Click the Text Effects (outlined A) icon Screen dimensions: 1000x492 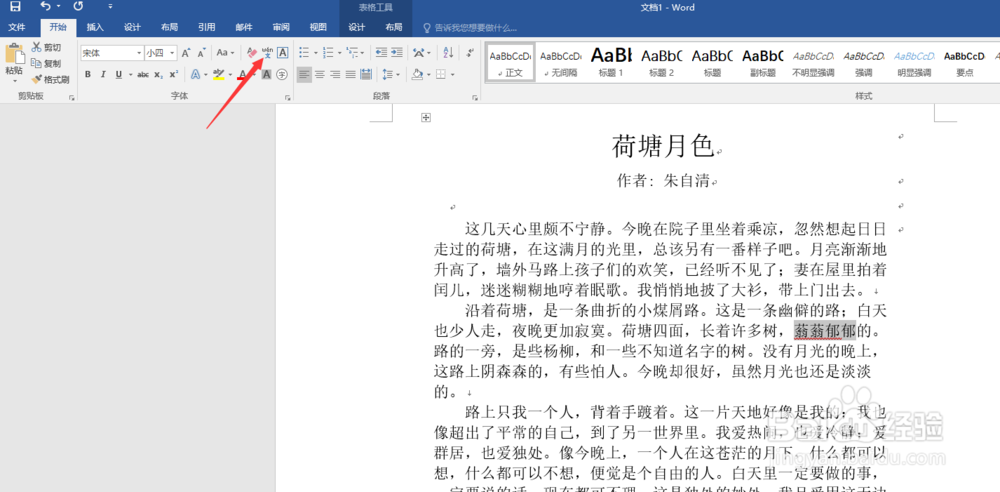tap(195, 75)
